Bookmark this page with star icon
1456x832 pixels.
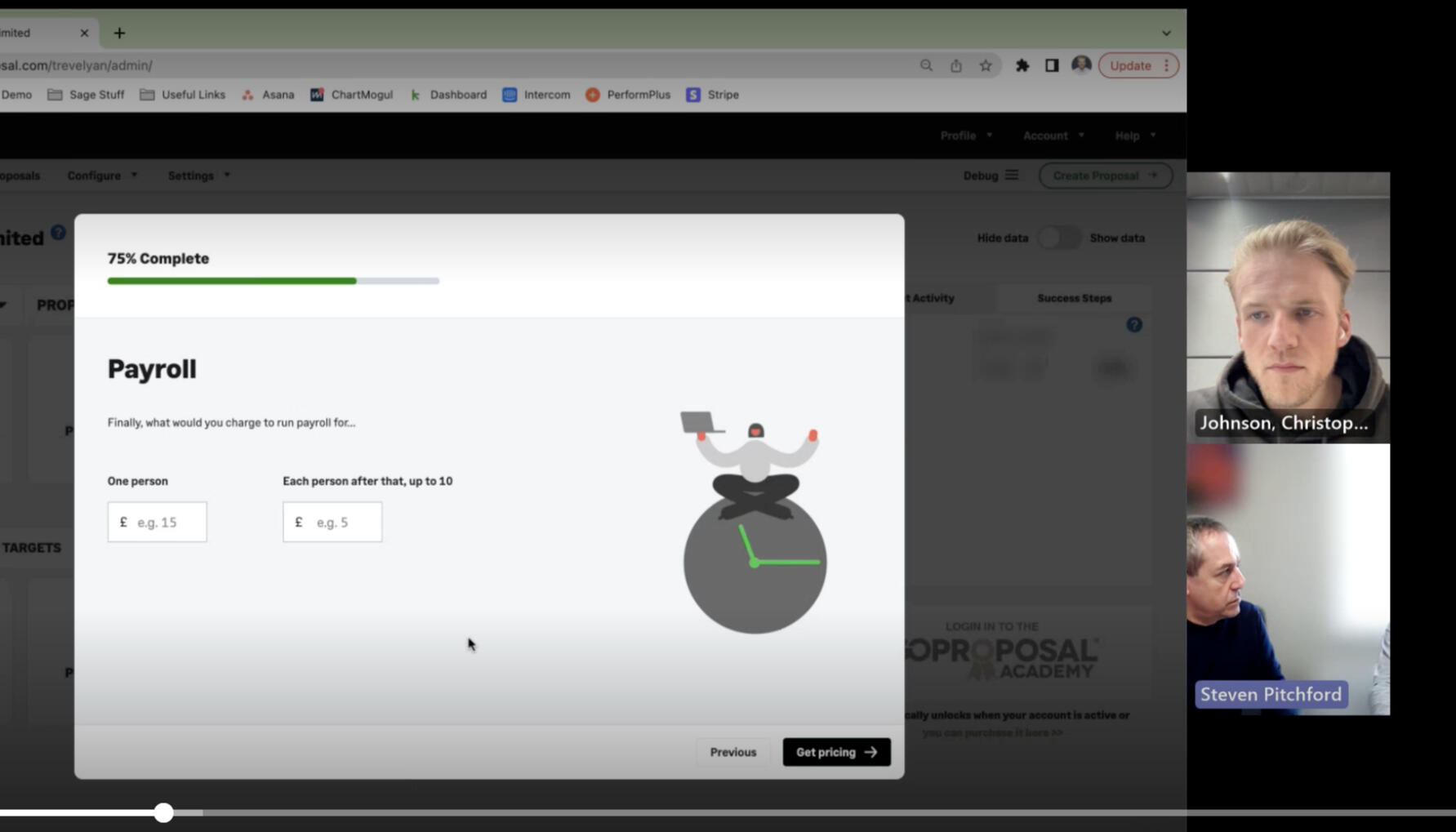[986, 65]
